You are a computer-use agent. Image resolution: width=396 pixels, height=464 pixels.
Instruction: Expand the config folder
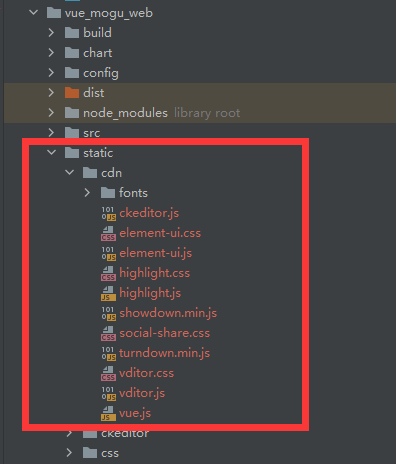tap(51, 73)
